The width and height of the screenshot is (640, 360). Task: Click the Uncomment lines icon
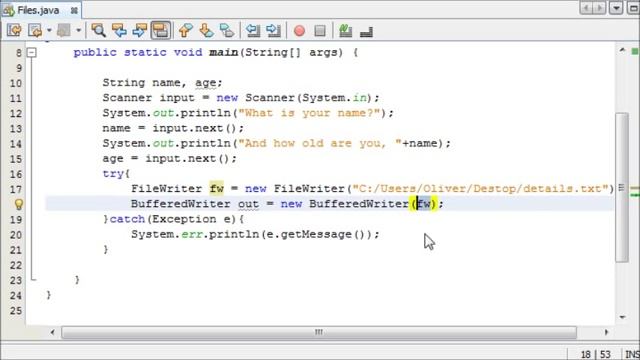point(367,31)
